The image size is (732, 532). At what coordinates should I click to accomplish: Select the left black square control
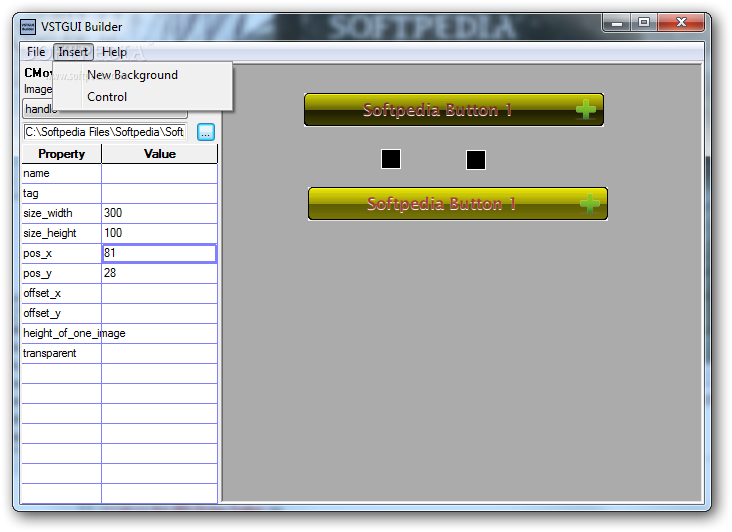pyautogui.click(x=391, y=159)
